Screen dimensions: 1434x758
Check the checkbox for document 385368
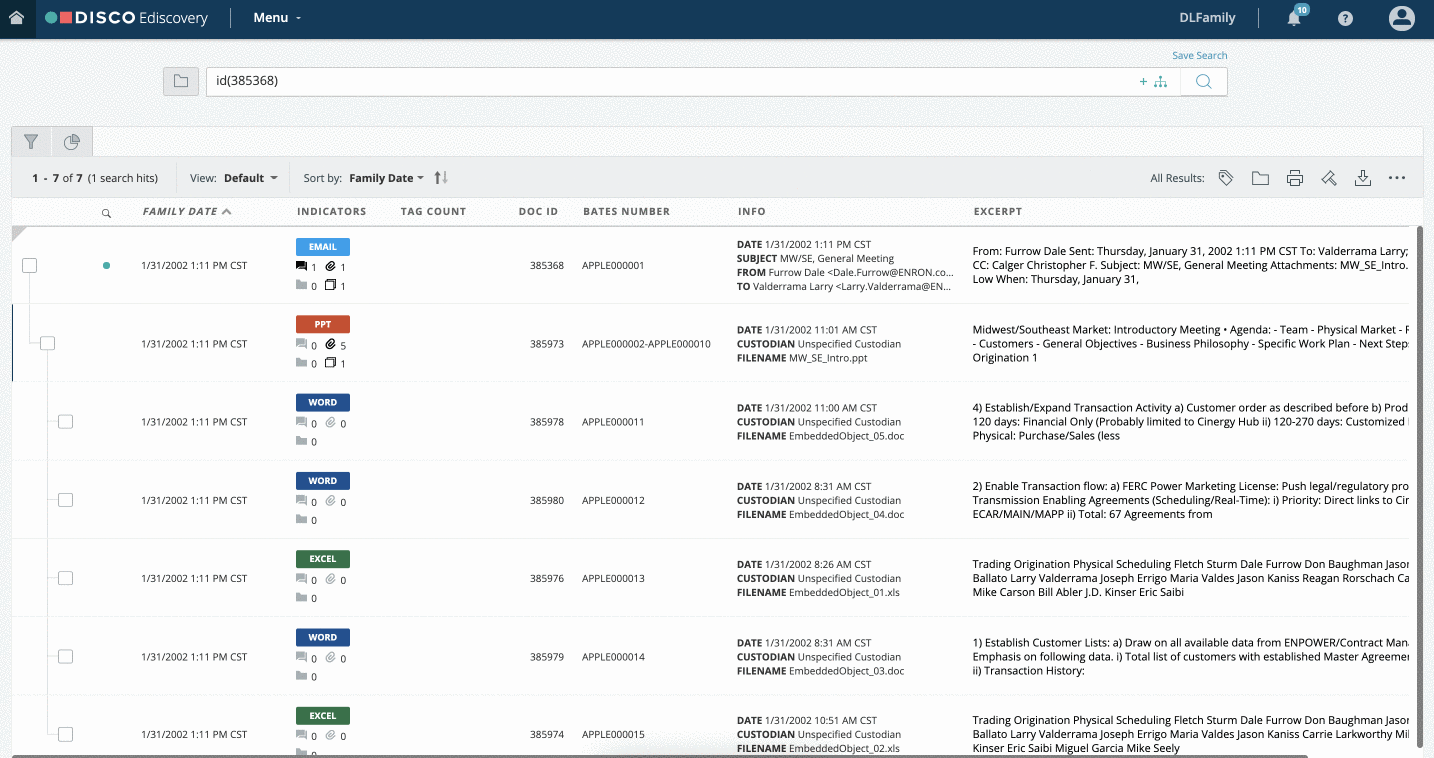coord(30,266)
